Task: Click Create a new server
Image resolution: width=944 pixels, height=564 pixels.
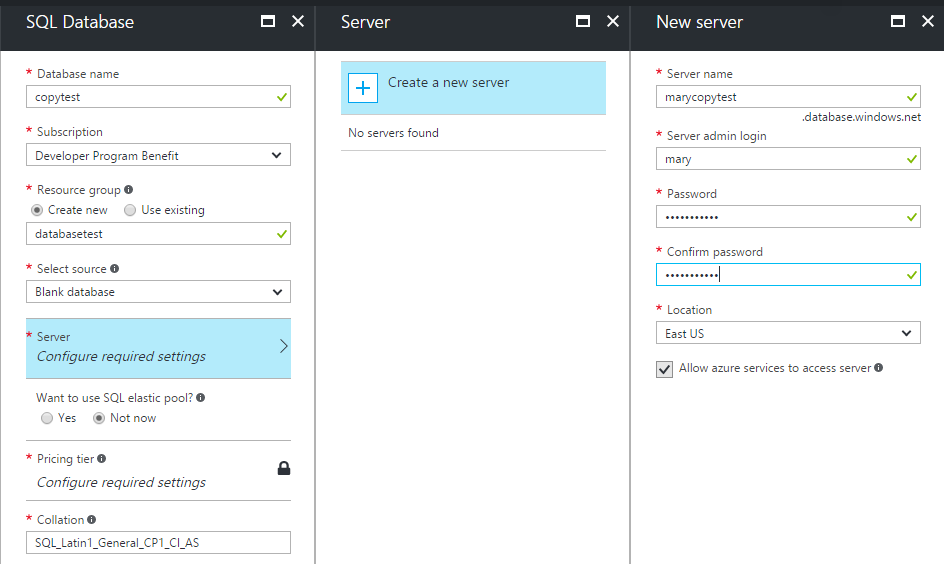Action: pyautogui.click(x=473, y=88)
